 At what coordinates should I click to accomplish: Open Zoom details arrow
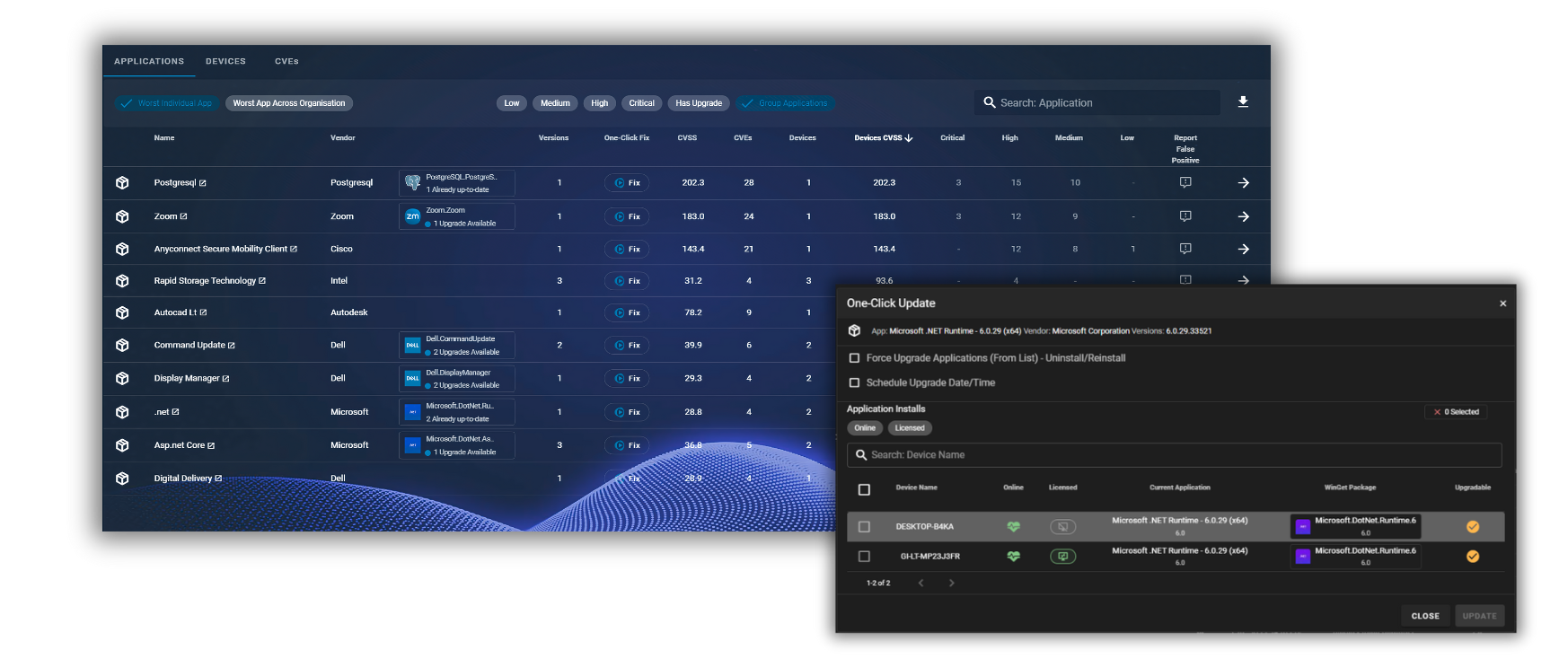(x=1244, y=216)
